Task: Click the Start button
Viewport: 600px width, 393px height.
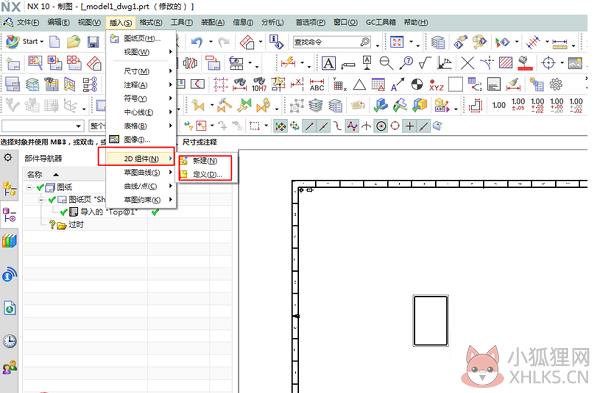Action: pos(24,42)
